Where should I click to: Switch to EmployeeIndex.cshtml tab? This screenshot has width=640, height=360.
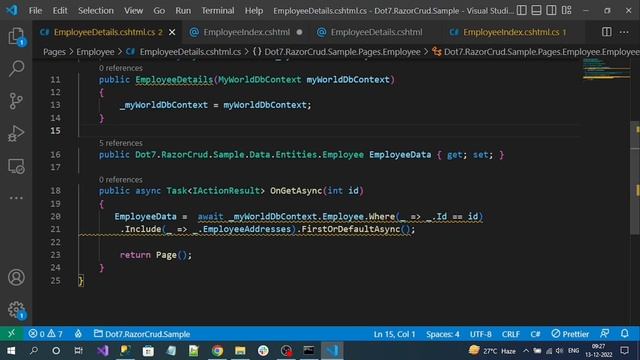(247, 32)
